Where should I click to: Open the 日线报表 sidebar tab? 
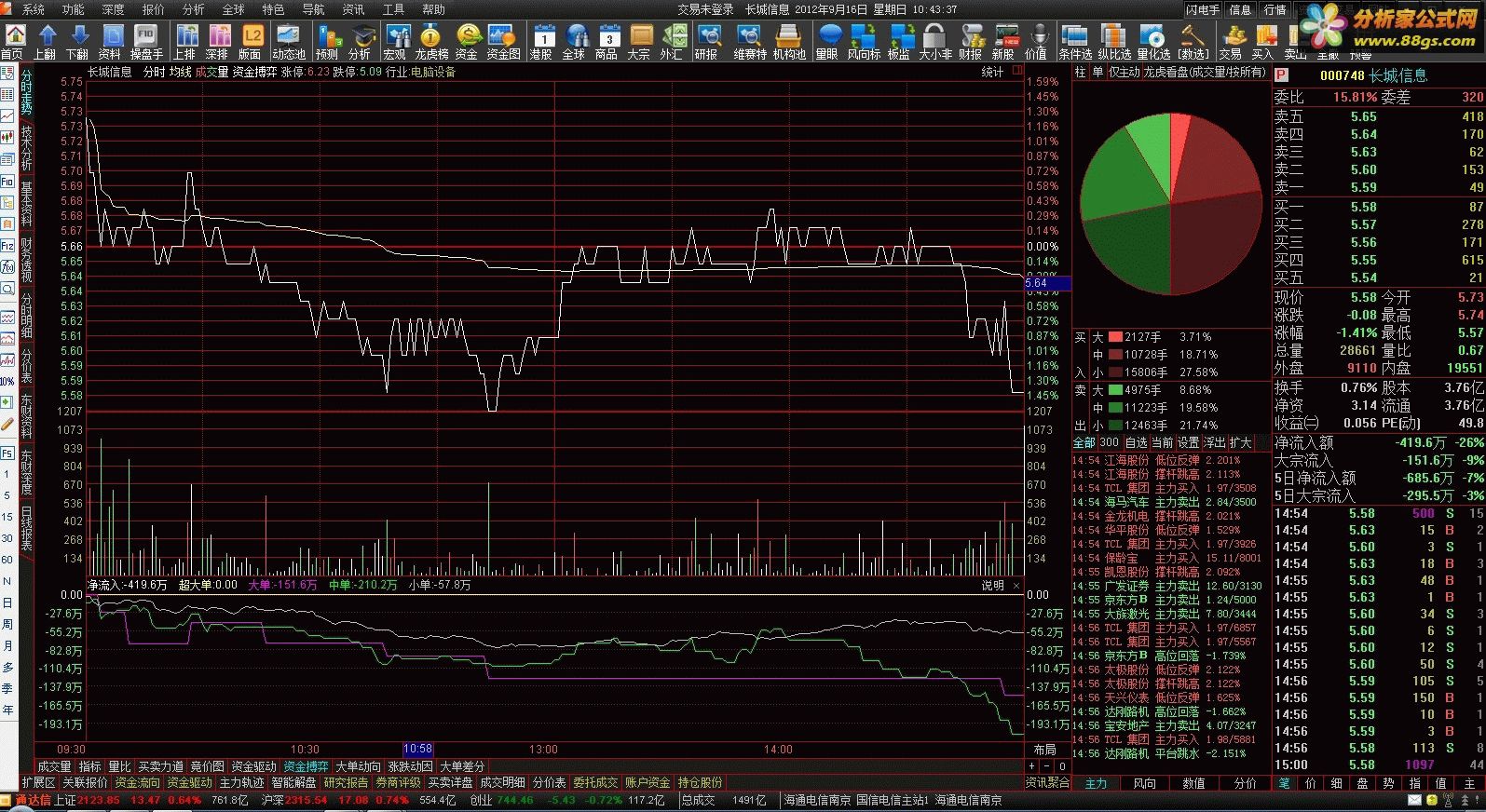tap(26, 528)
